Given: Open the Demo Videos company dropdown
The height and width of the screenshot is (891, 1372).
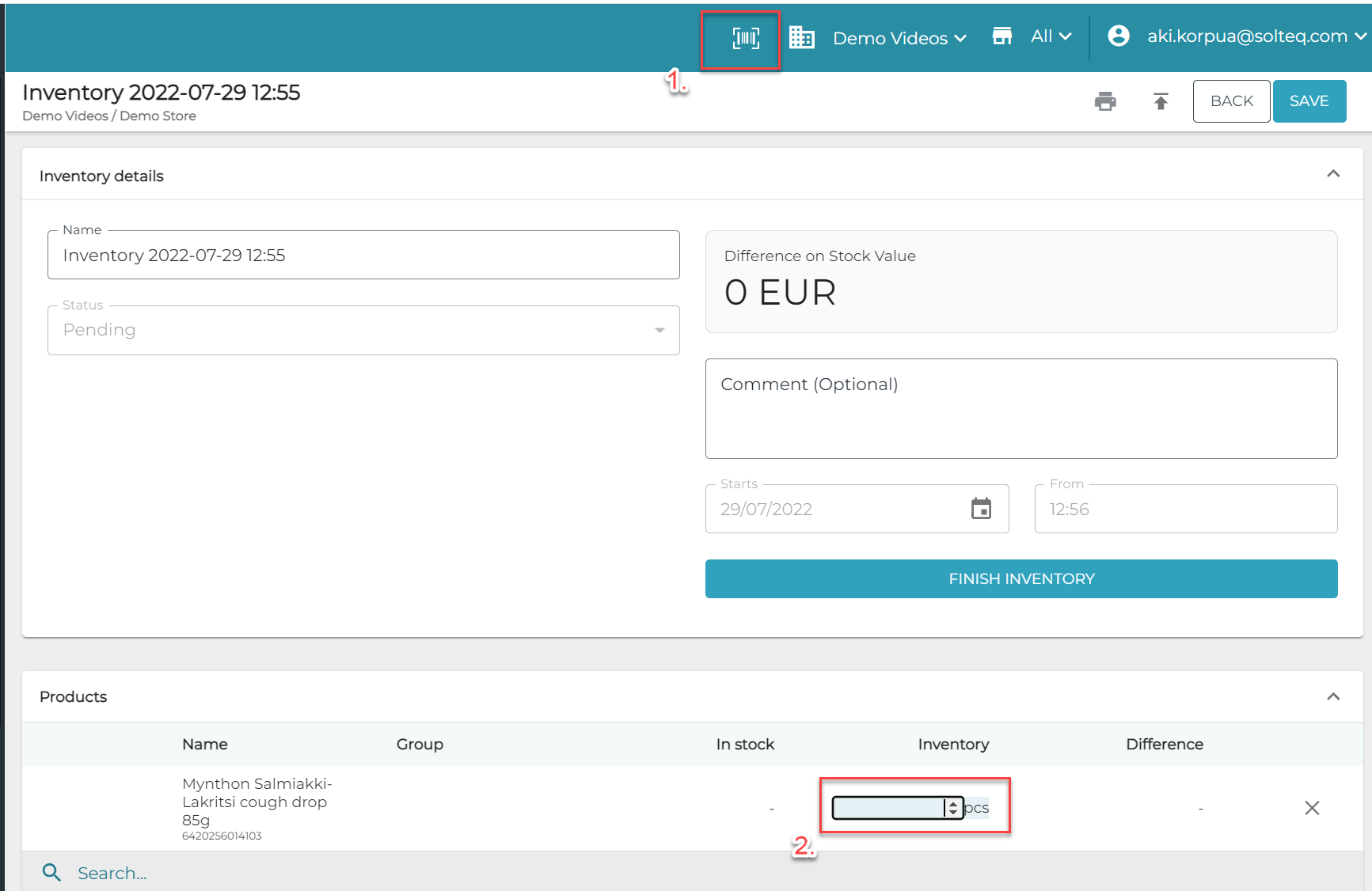Looking at the screenshot, I should 899,38.
